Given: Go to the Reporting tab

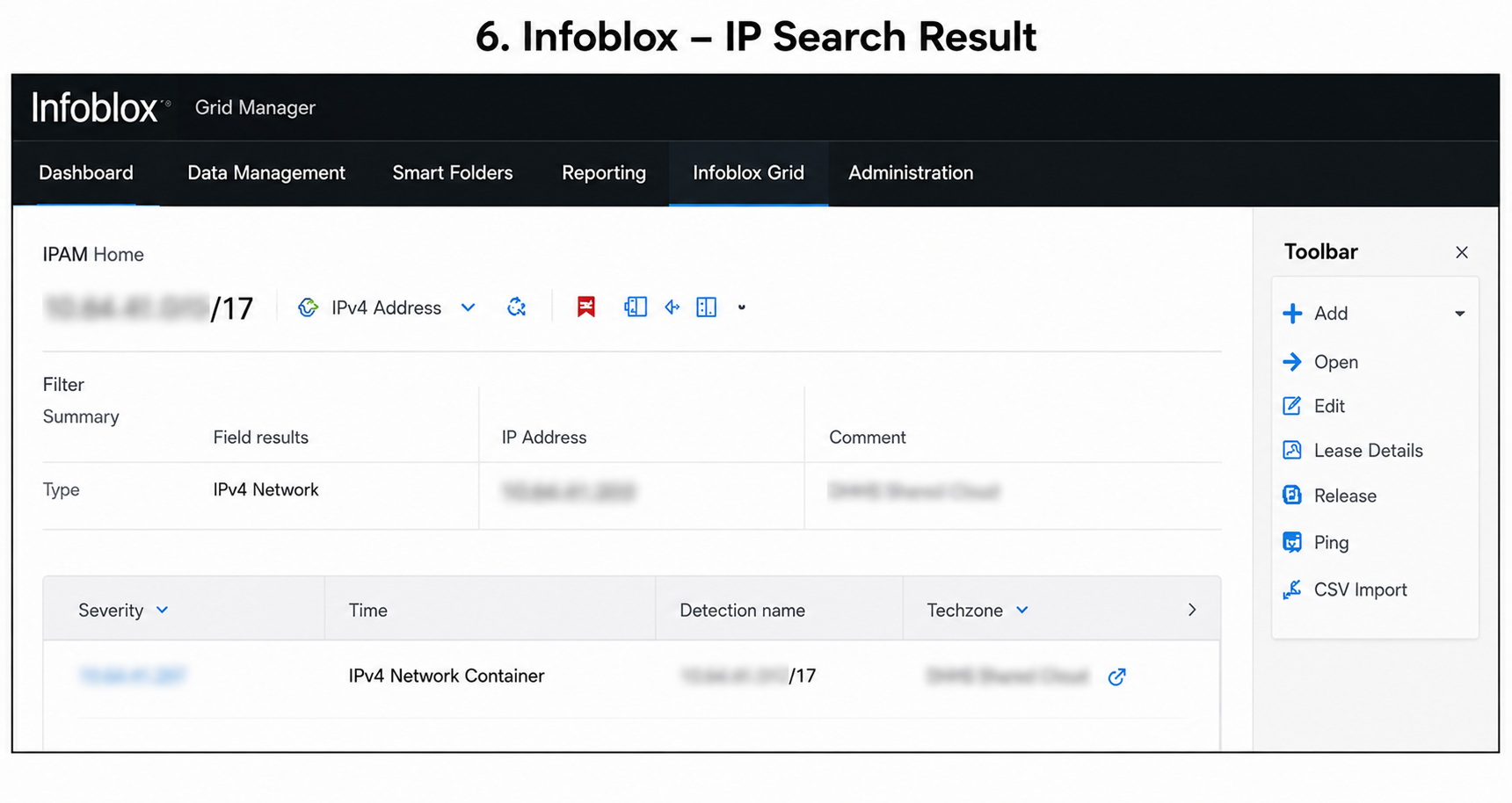Looking at the screenshot, I should (x=604, y=173).
